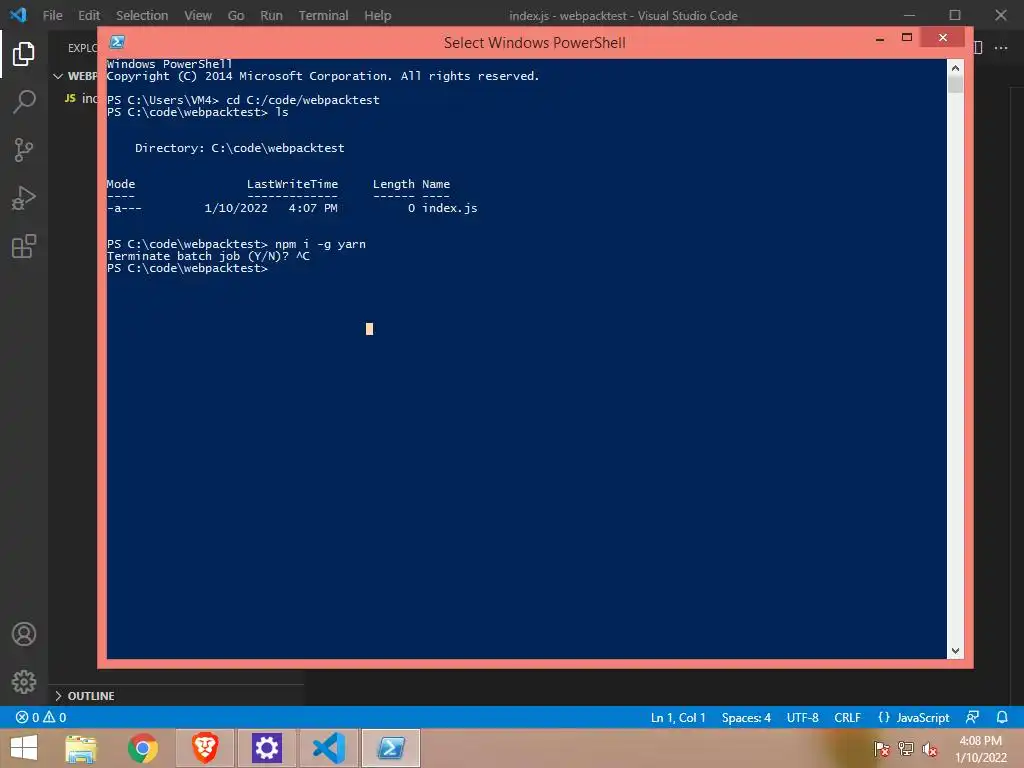Collapse the WEBPACKTEST folder section
This screenshot has width=1024, height=768.
(x=74, y=76)
